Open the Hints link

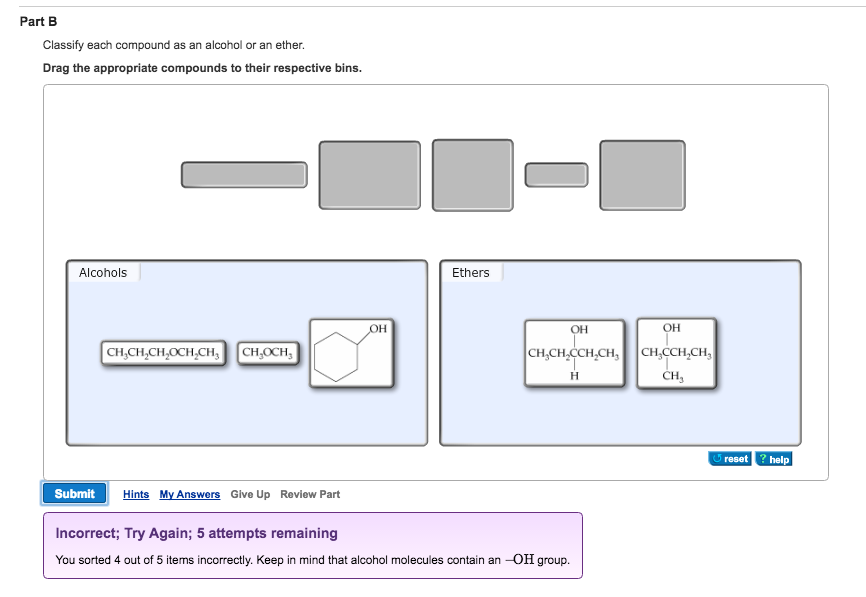(x=135, y=494)
